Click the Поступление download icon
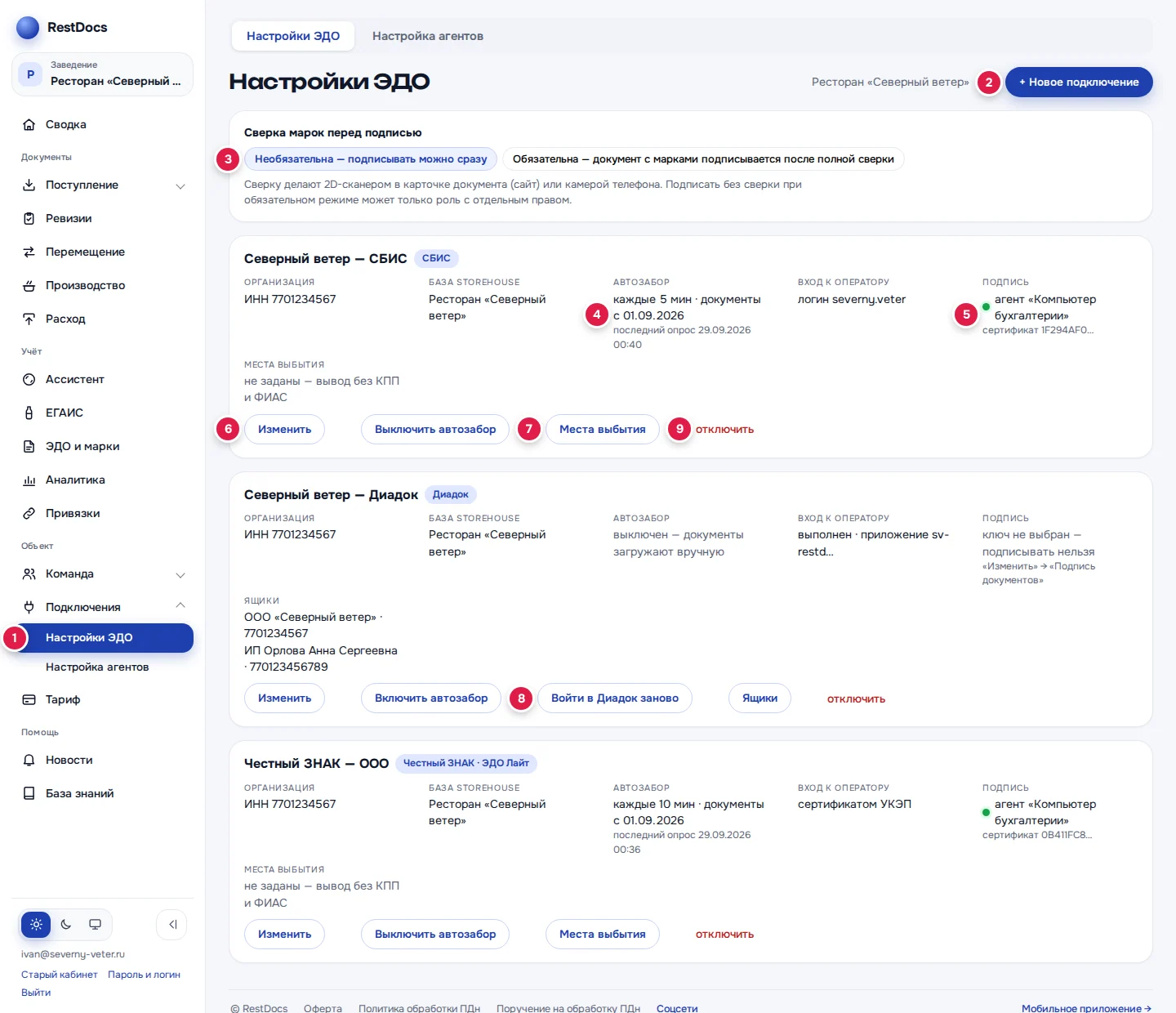The height and width of the screenshot is (1013, 1176). pyautogui.click(x=29, y=185)
